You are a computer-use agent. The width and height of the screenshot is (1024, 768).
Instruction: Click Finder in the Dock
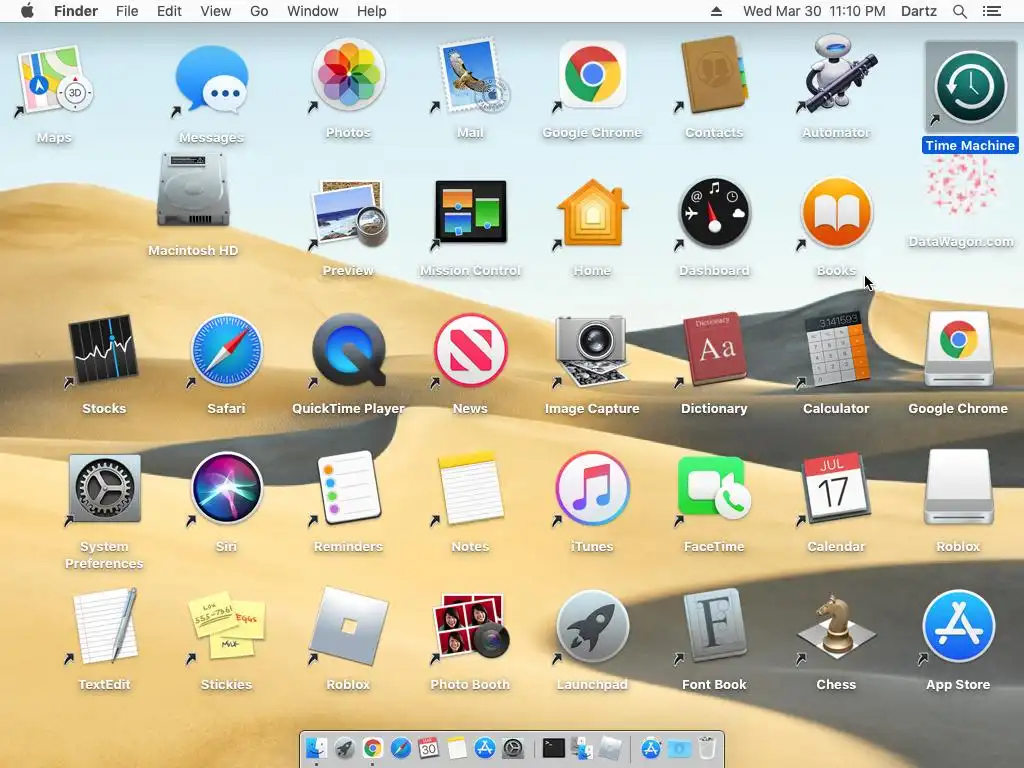tap(316, 748)
